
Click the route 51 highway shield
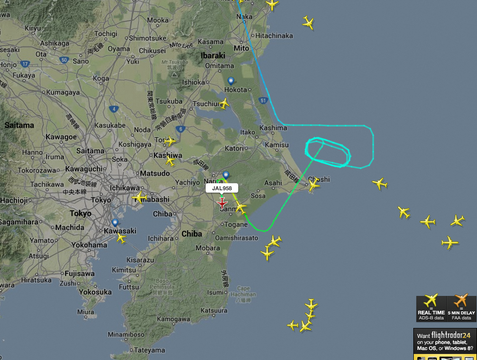[x=263, y=100]
